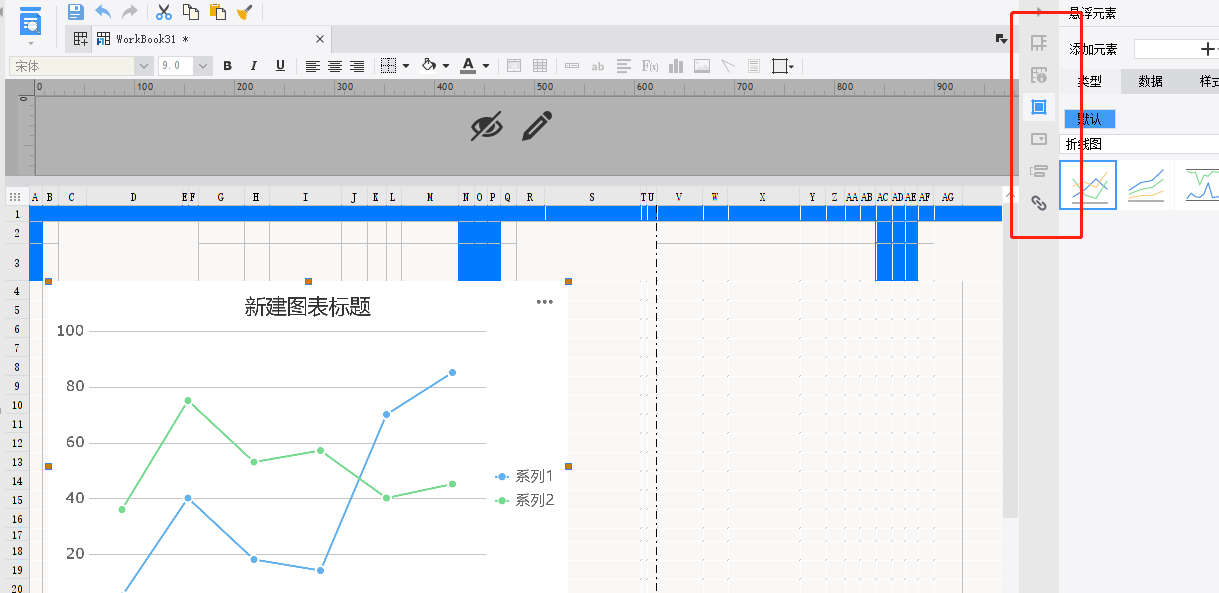Screen dimensions: 1219x593
Task: Toggle parameter pane visibility eye icon
Action: coord(487,126)
